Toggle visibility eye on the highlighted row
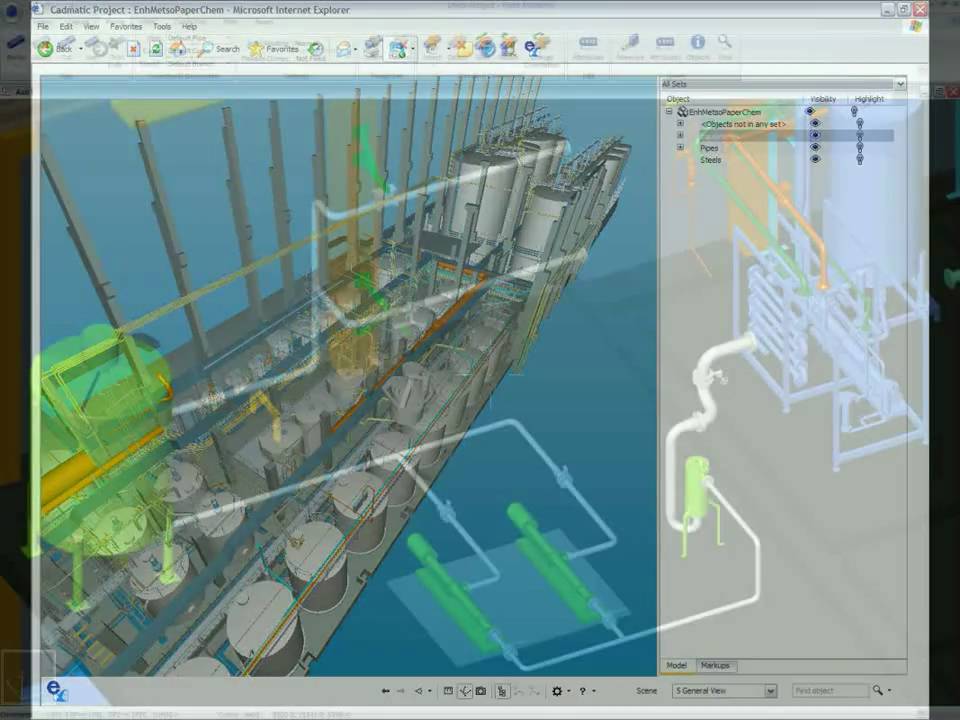The width and height of the screenshot is (960, 720). [x=814, y=135]
